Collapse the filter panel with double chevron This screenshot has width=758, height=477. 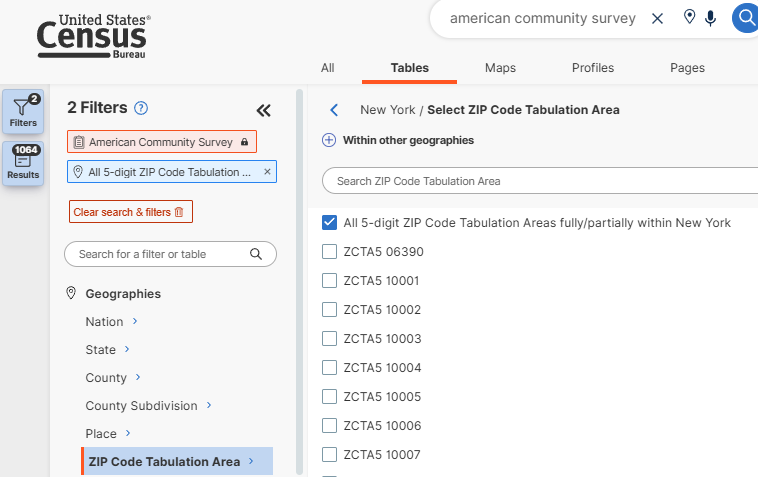[x=263, y=111]
